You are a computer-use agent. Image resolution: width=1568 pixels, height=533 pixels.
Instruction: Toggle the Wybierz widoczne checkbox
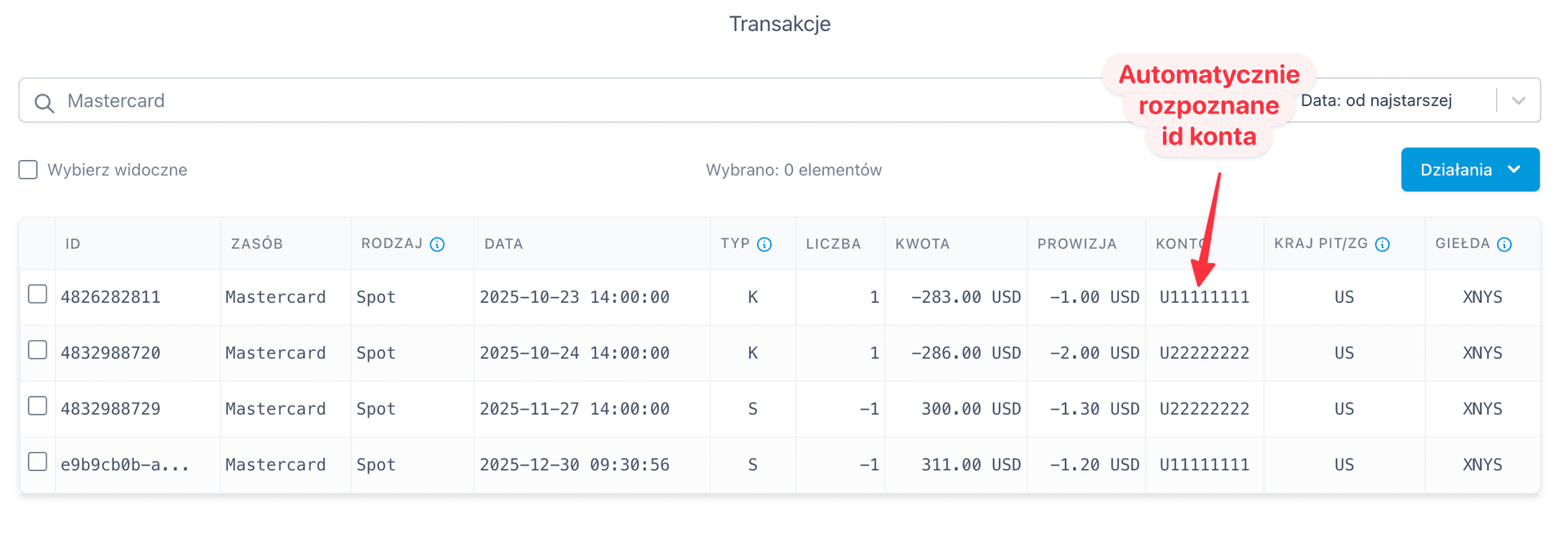[x=28, y=169]
